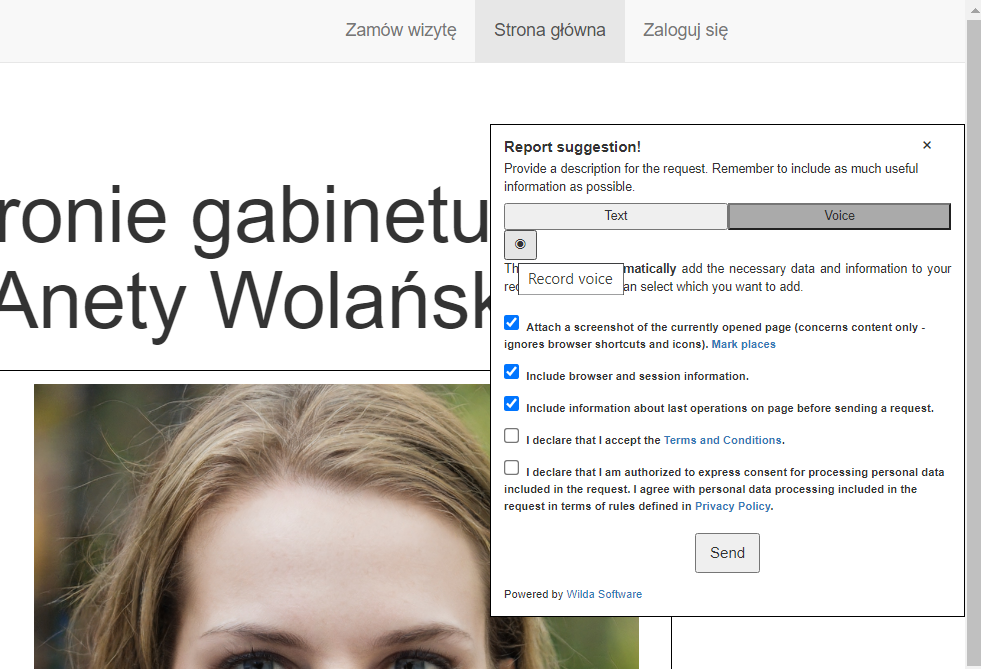This screenshot has height=669, width=981.
Task: Disable browser and session information inclusion
Action: tap(511, 371)
